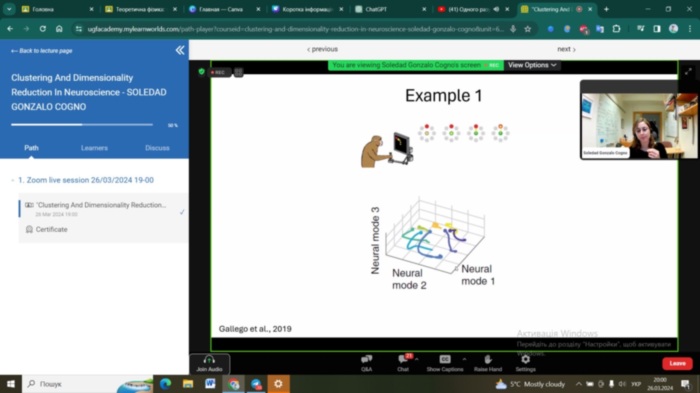The image size is (700, 393).
Task: Go to the next unit link
Action: 566,49
